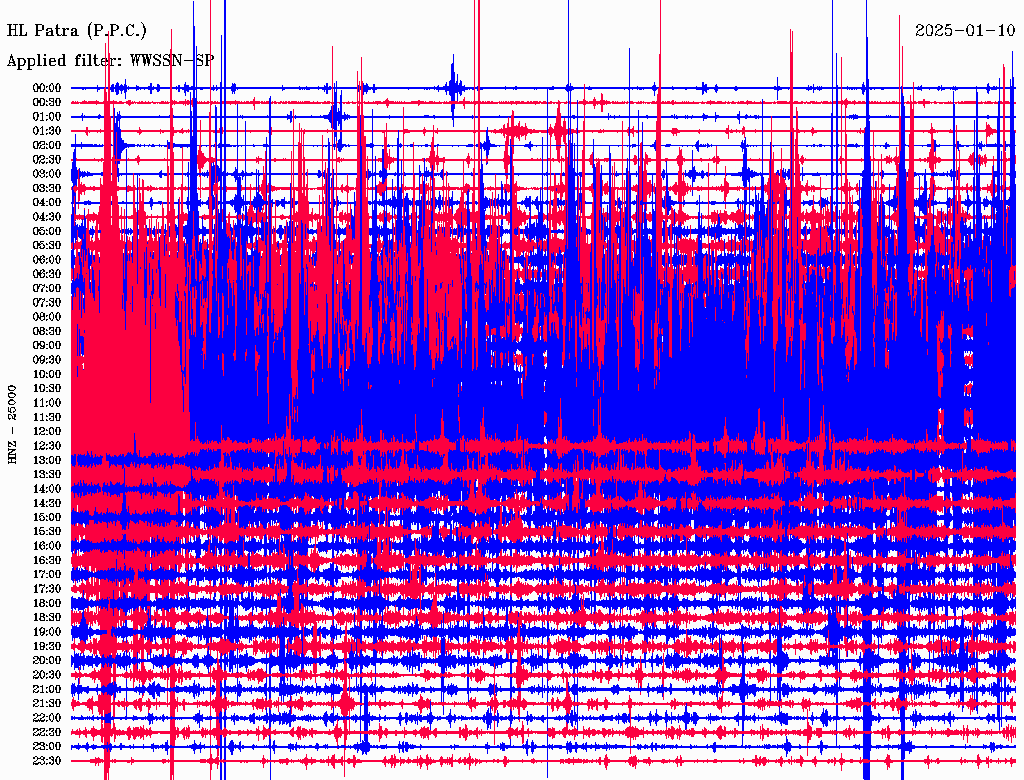Screen dimensions: 1024x780
Task: Click the 18:30 time label
Action: (47, 618)
